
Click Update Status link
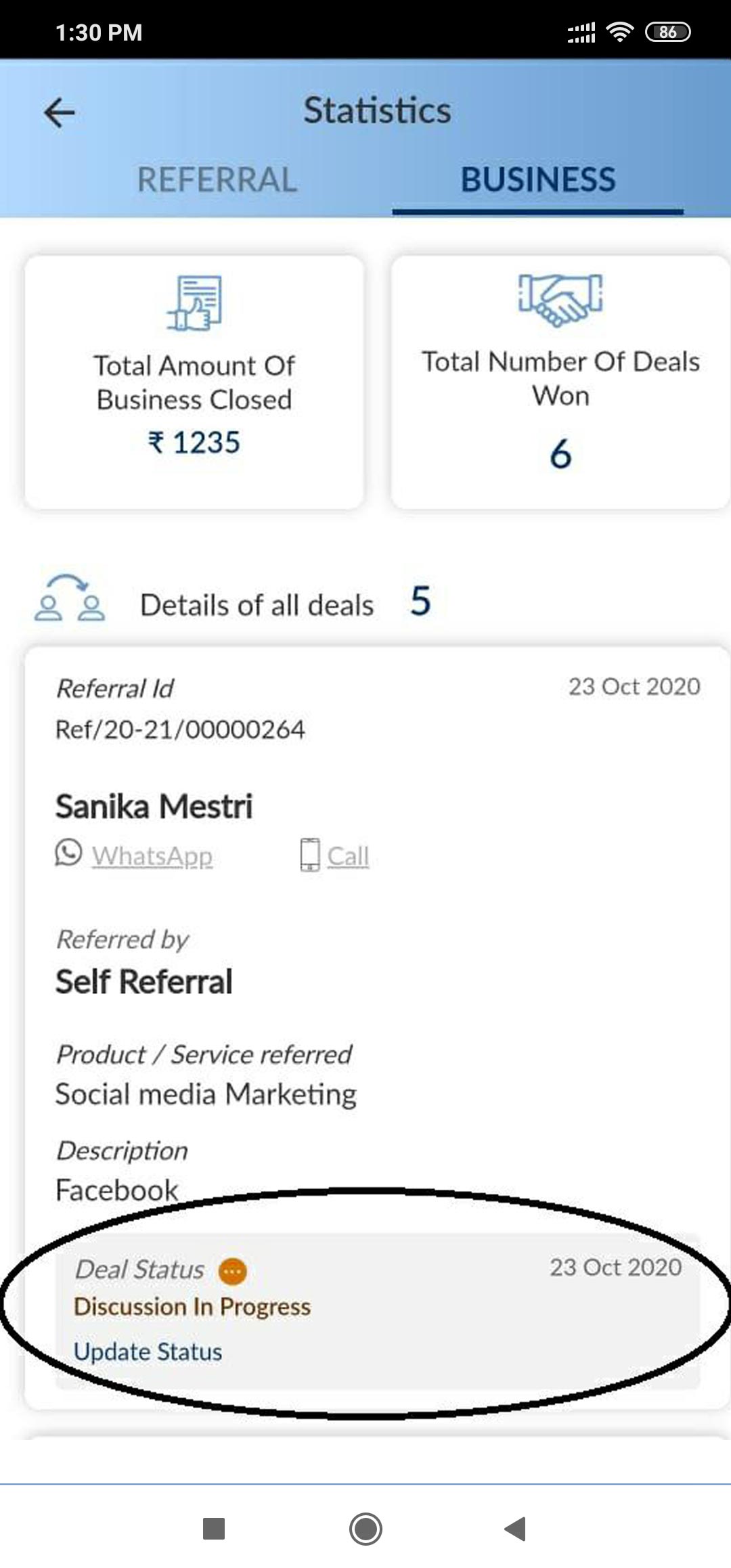click(148, 1352)
